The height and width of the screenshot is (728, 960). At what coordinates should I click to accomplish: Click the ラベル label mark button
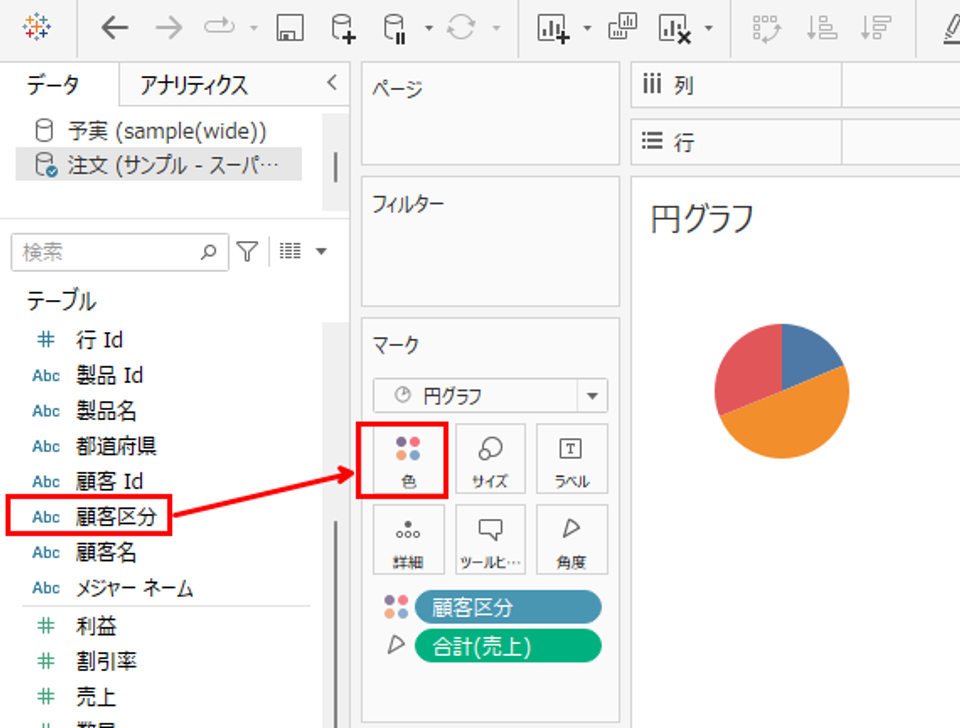(572, 459)
